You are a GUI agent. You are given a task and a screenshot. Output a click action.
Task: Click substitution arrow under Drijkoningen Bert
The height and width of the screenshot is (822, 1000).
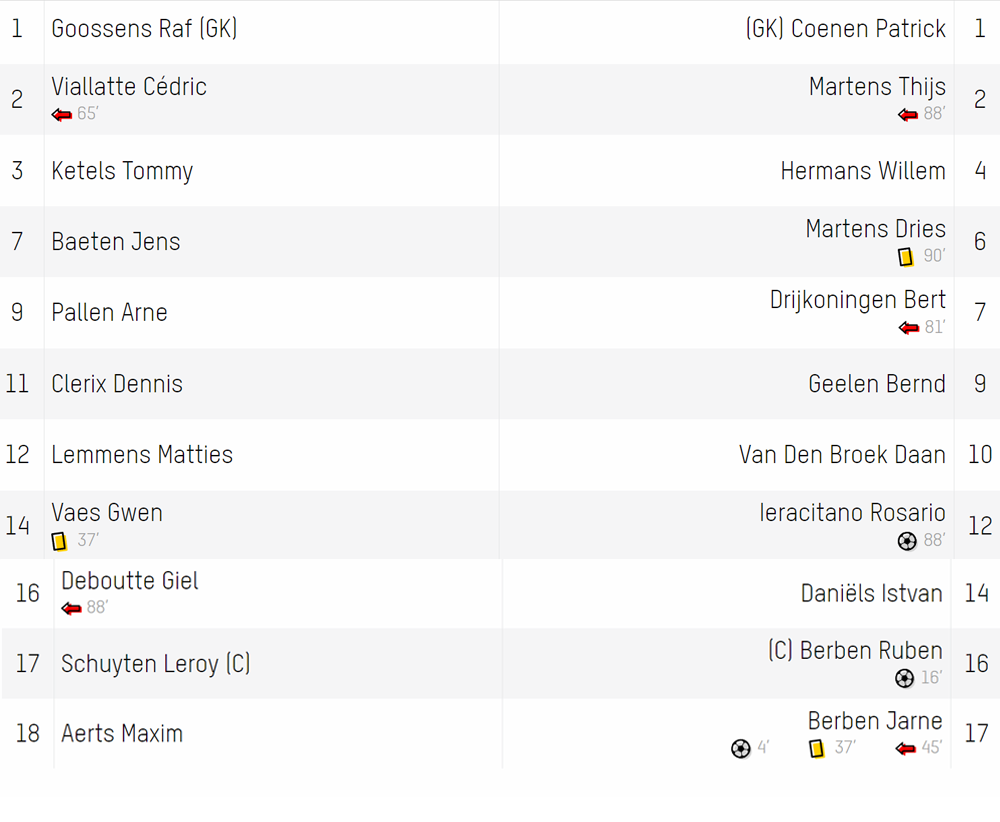pyautogui.click(x=908, y=328)
